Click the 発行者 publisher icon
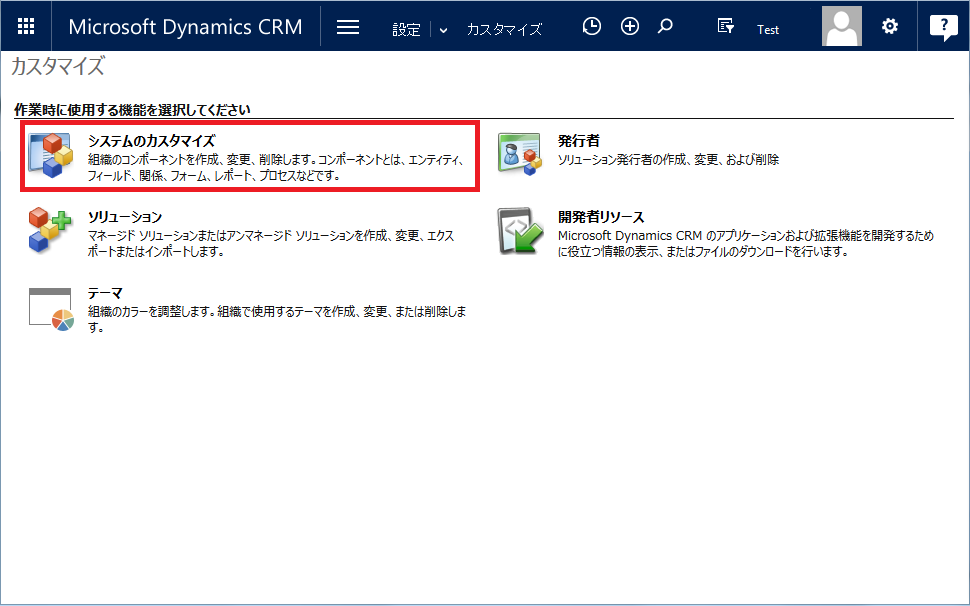The image size is (970, 606). (x=520, y=154)
